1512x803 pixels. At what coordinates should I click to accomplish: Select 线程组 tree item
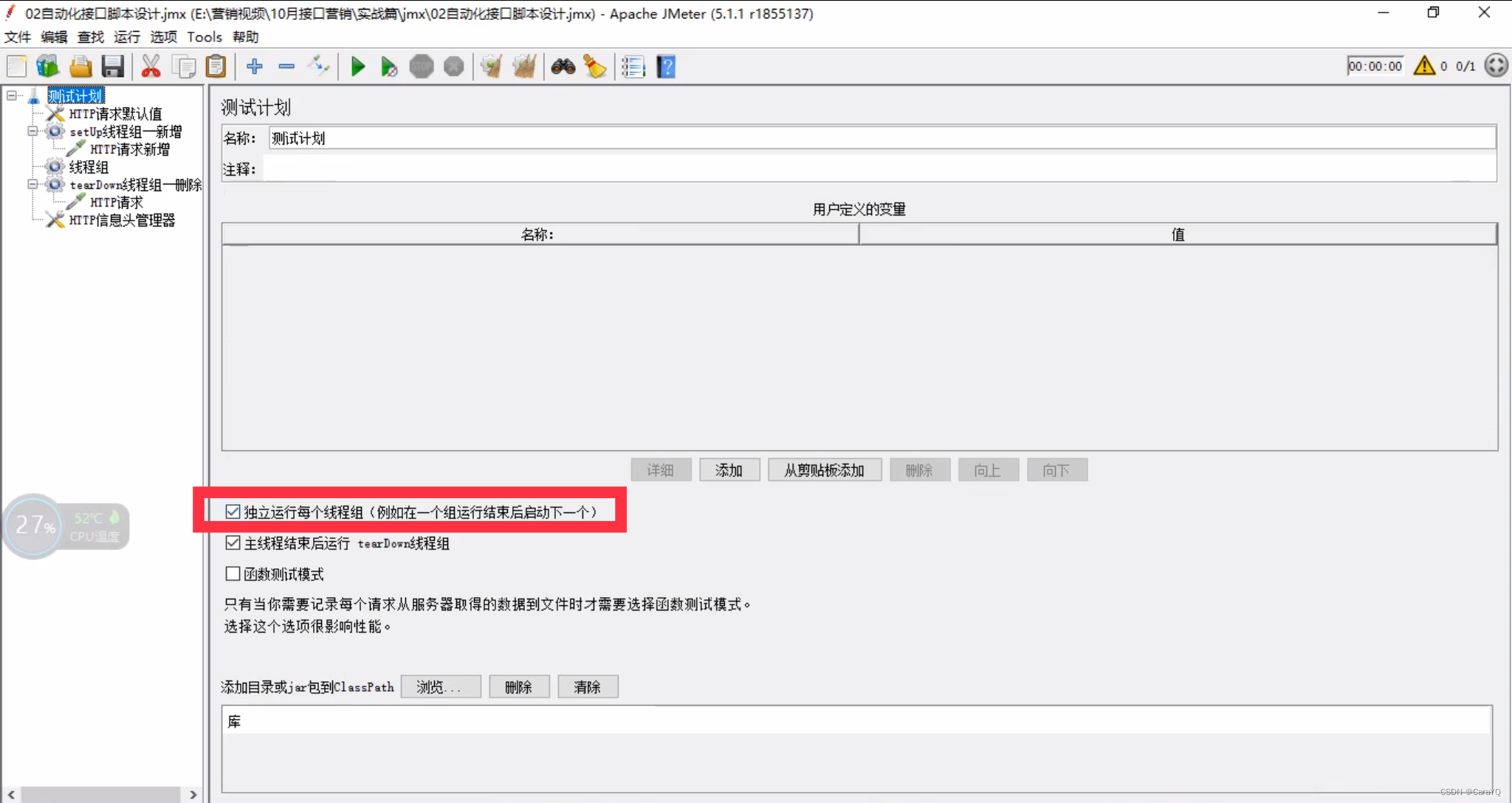tap(89, 167)
